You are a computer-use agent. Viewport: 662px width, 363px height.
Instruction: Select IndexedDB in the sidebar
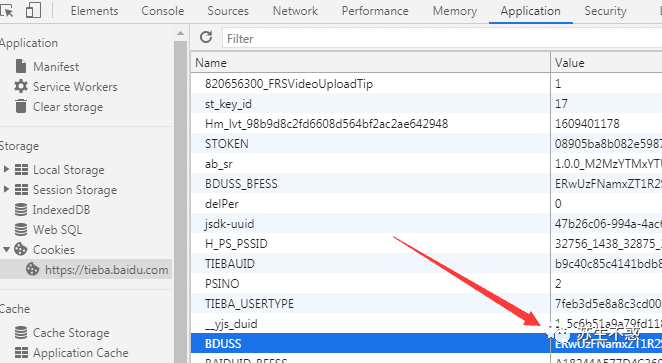tap(61, 210)
